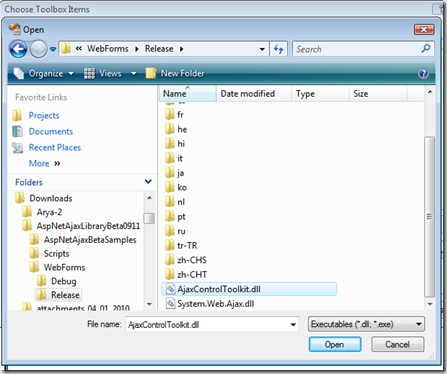Select the zh-CHS folder
The image size is (447, 374).
click(192, 260)
